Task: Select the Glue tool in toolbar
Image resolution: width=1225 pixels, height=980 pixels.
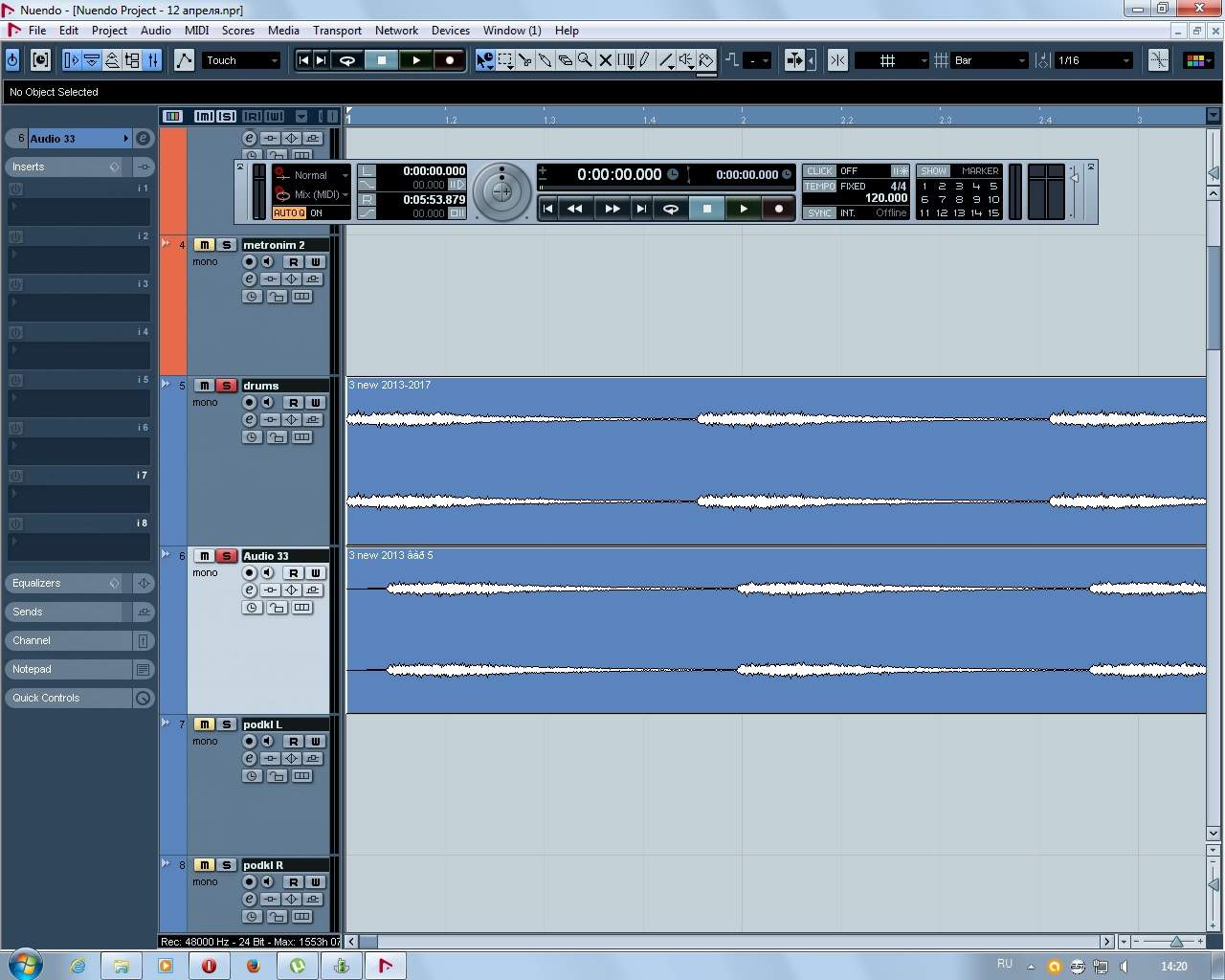Action: (x=546, y=60)
